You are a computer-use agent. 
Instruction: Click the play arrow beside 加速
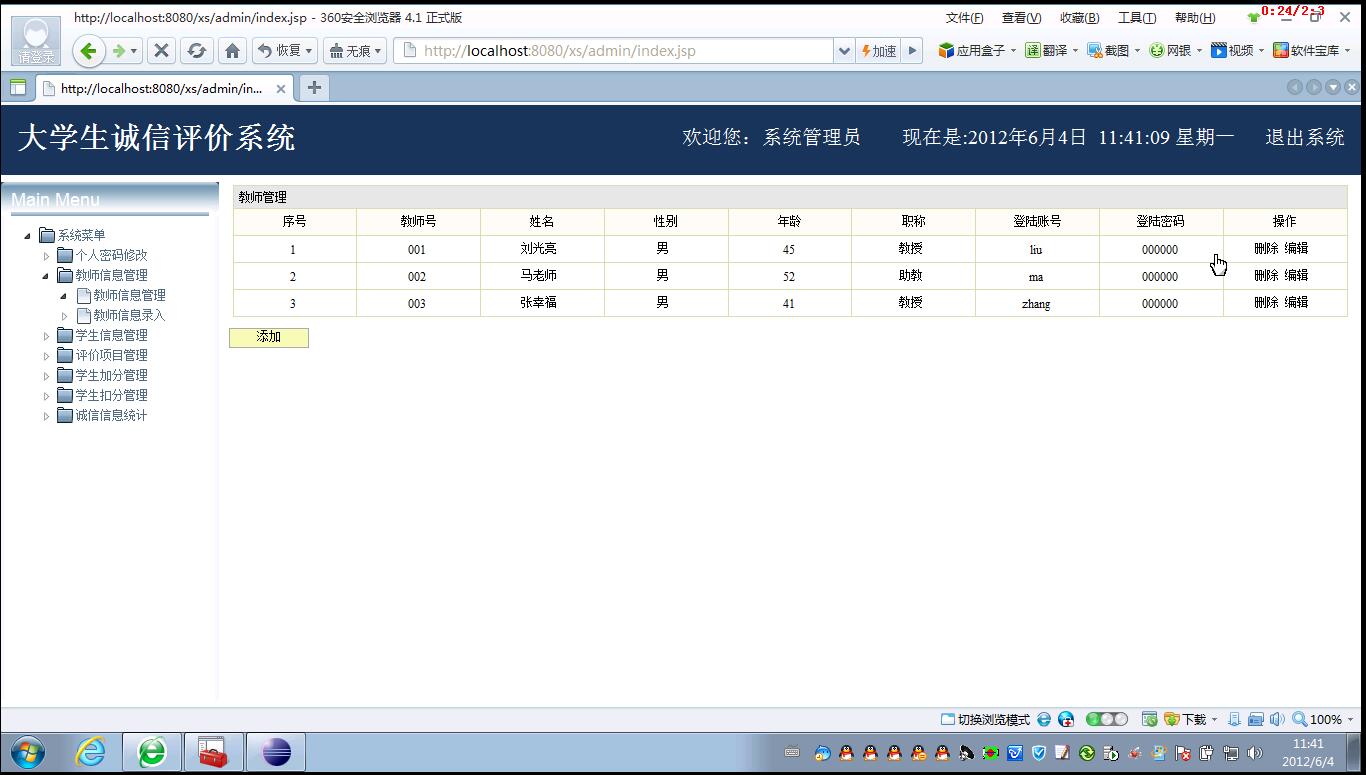(x=912, y=51)
